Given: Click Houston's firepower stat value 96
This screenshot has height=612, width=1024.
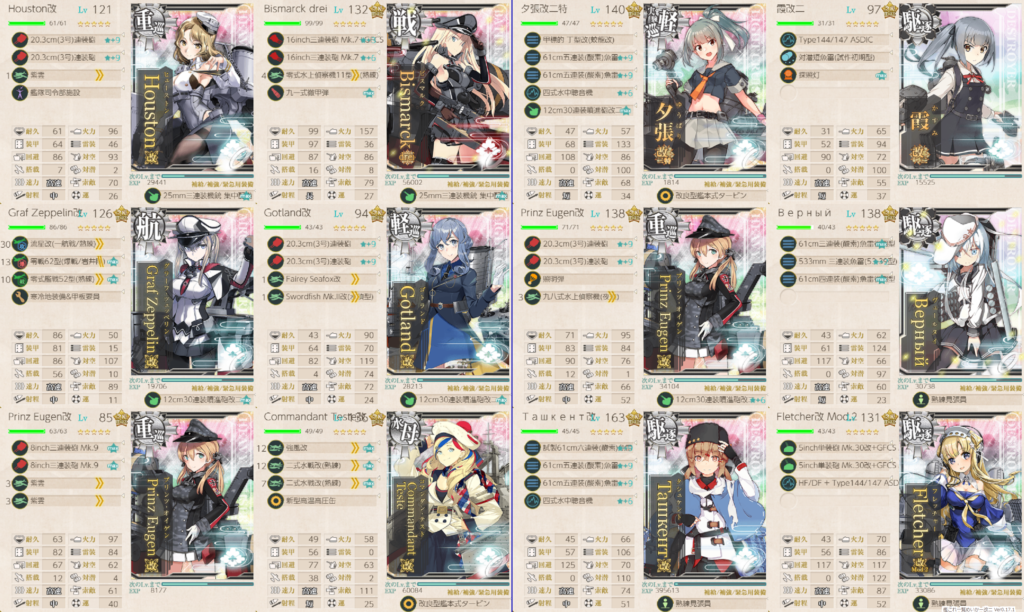Looking at the screenshot, I should click(x=112, y=131).
